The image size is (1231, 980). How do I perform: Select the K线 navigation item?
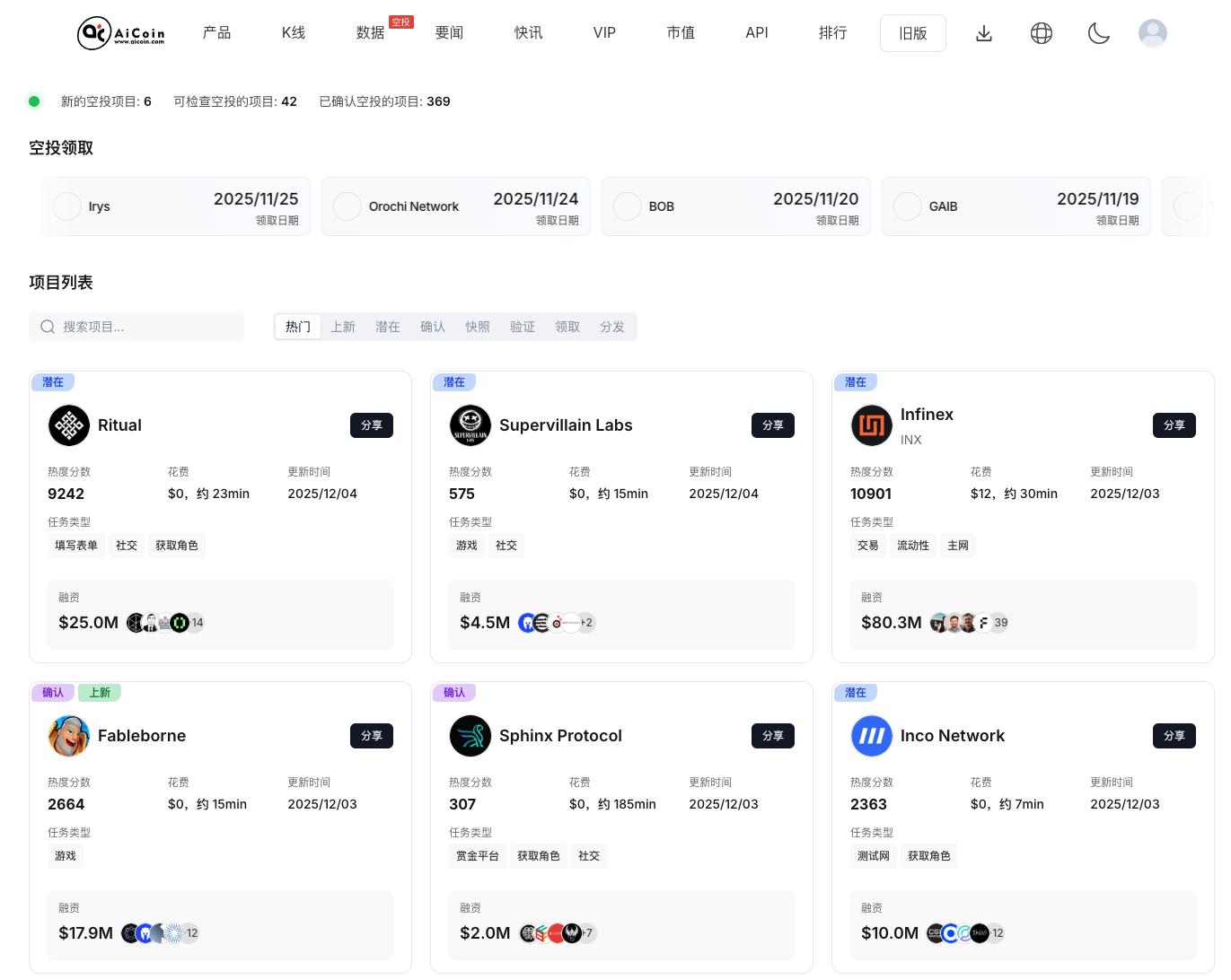tap(293, 33)
